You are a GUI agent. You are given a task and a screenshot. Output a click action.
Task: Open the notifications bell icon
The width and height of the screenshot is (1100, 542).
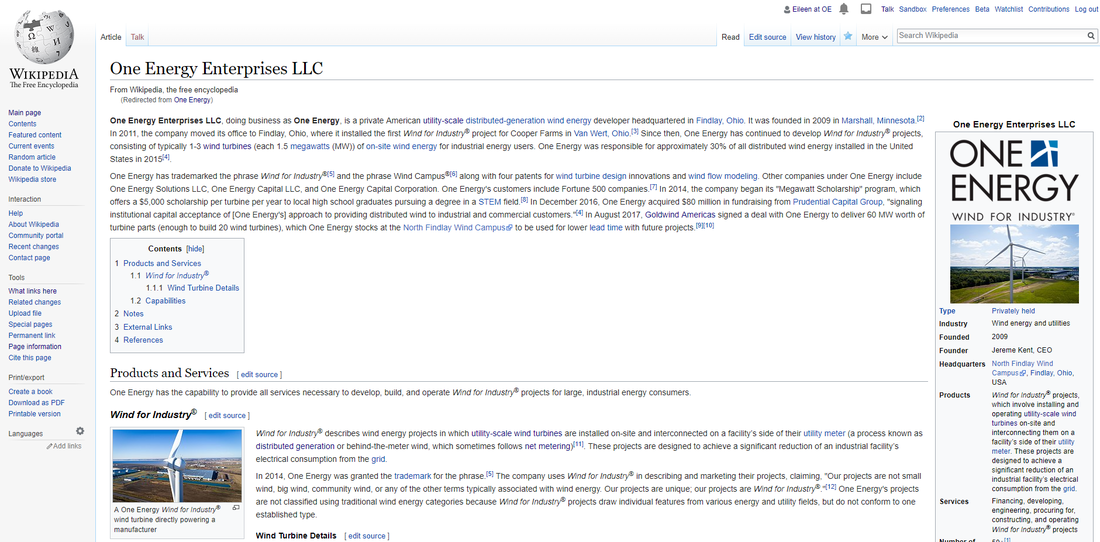pos(844,9)
